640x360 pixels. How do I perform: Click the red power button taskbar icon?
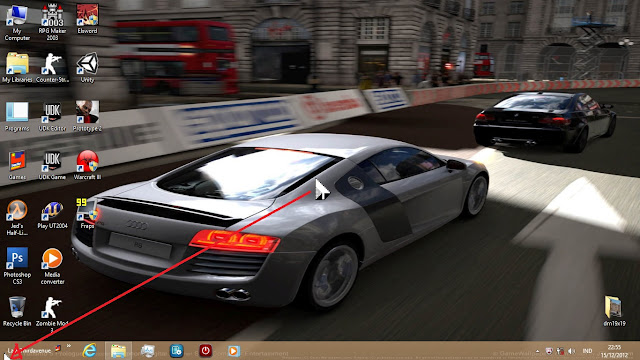pos(205,351)
